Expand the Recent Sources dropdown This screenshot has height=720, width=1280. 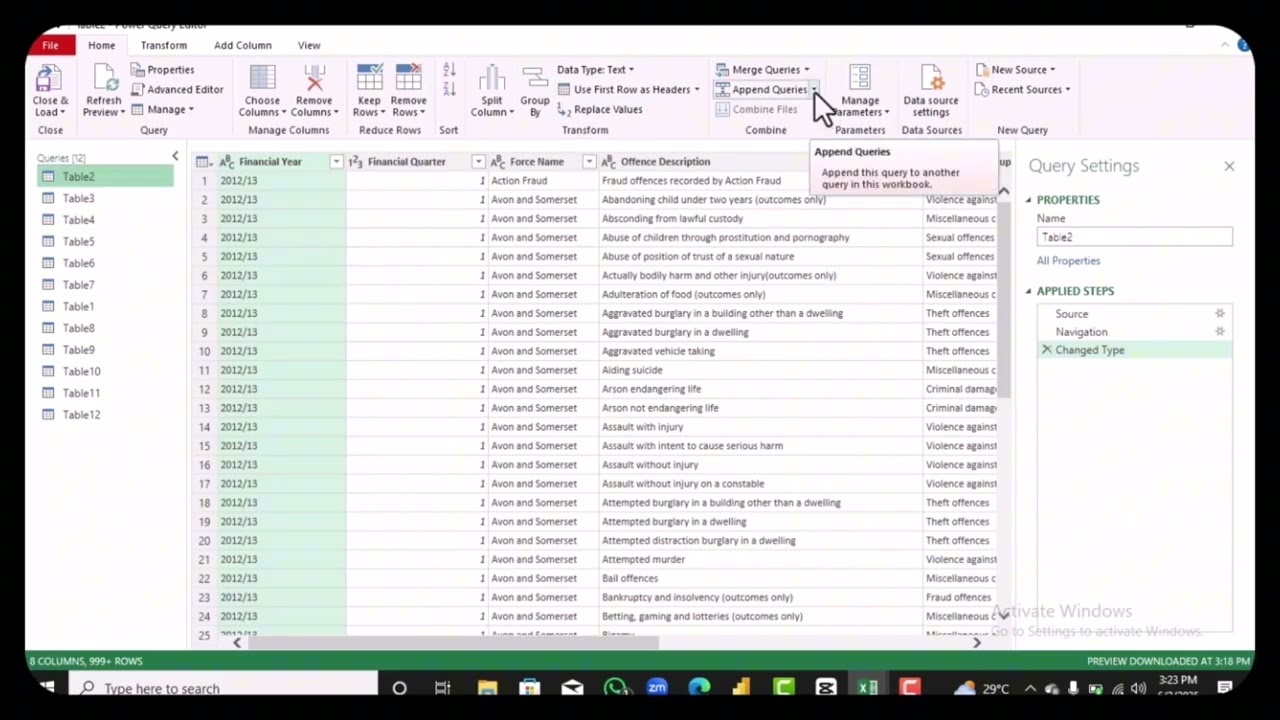[1068, 90]
